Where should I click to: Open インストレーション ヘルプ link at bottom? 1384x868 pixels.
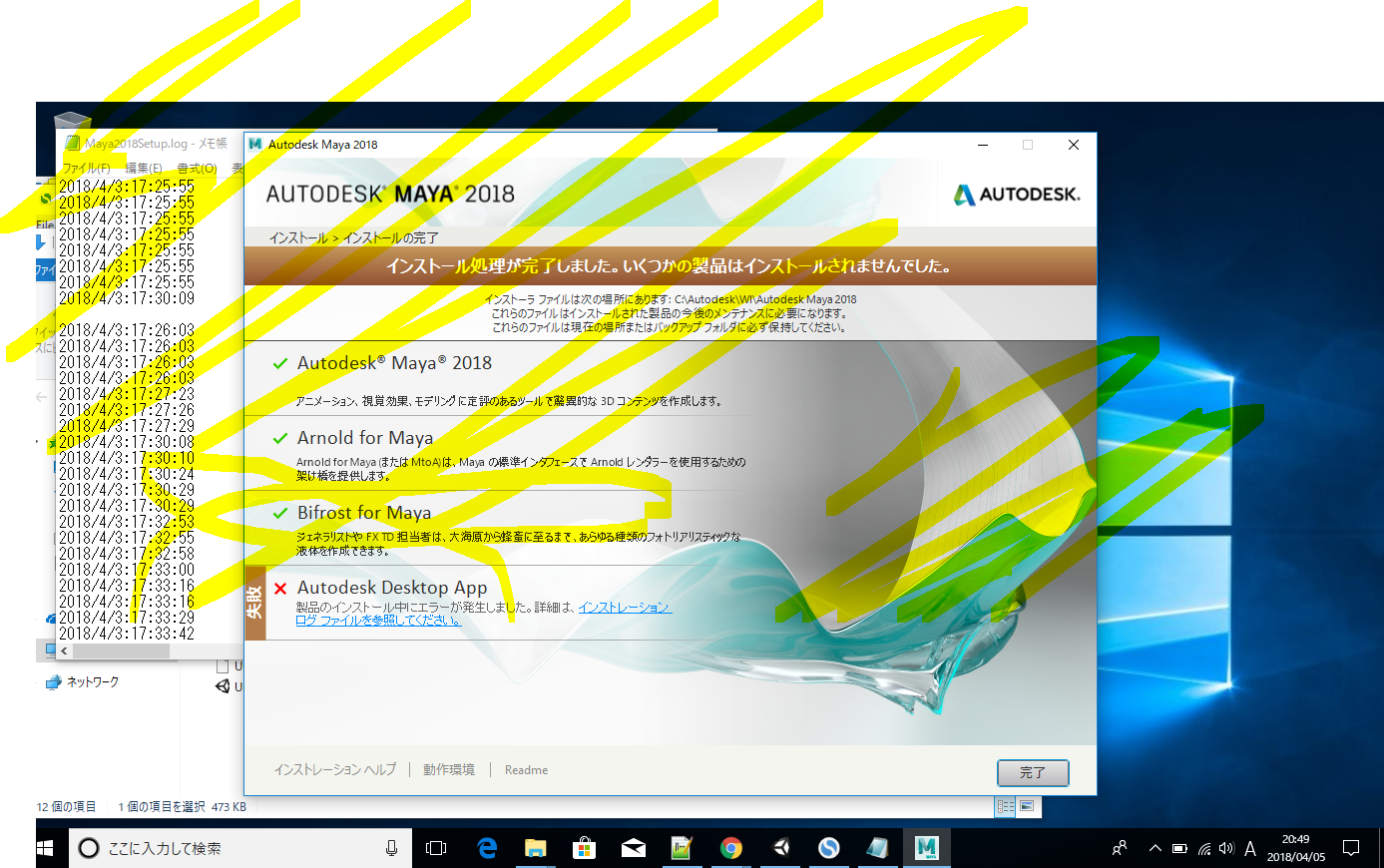(335, 769)
